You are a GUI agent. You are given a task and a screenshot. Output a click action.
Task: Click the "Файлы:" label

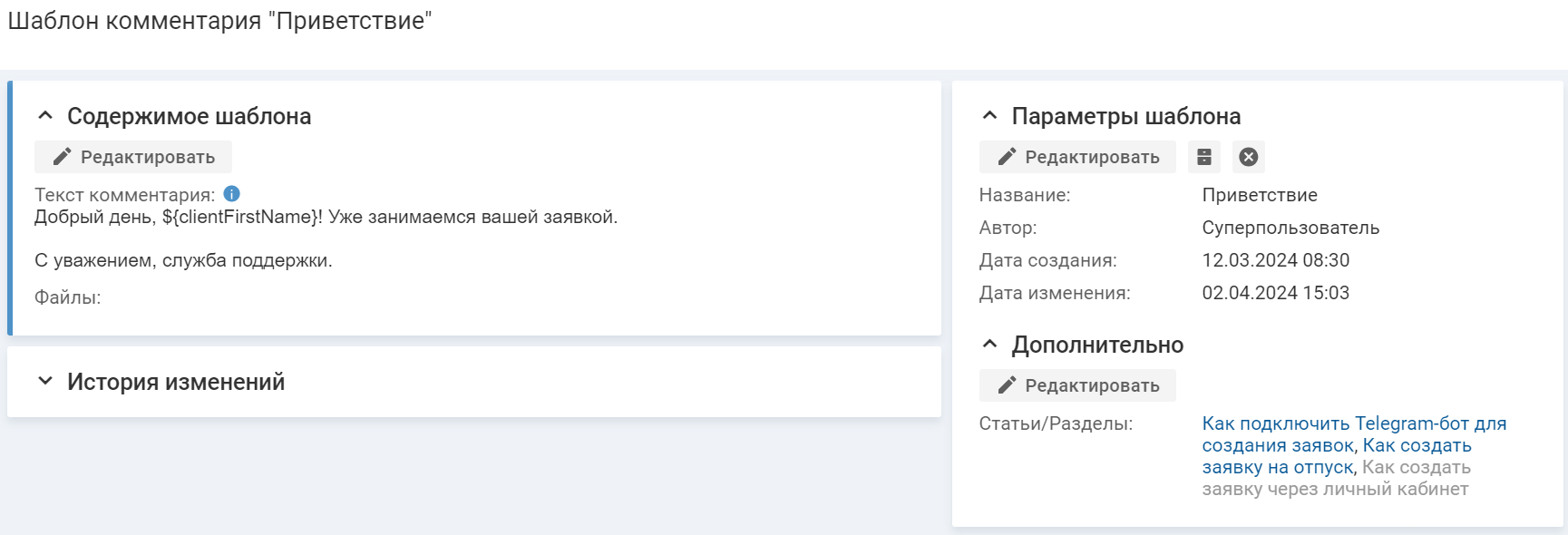[67, 297]
